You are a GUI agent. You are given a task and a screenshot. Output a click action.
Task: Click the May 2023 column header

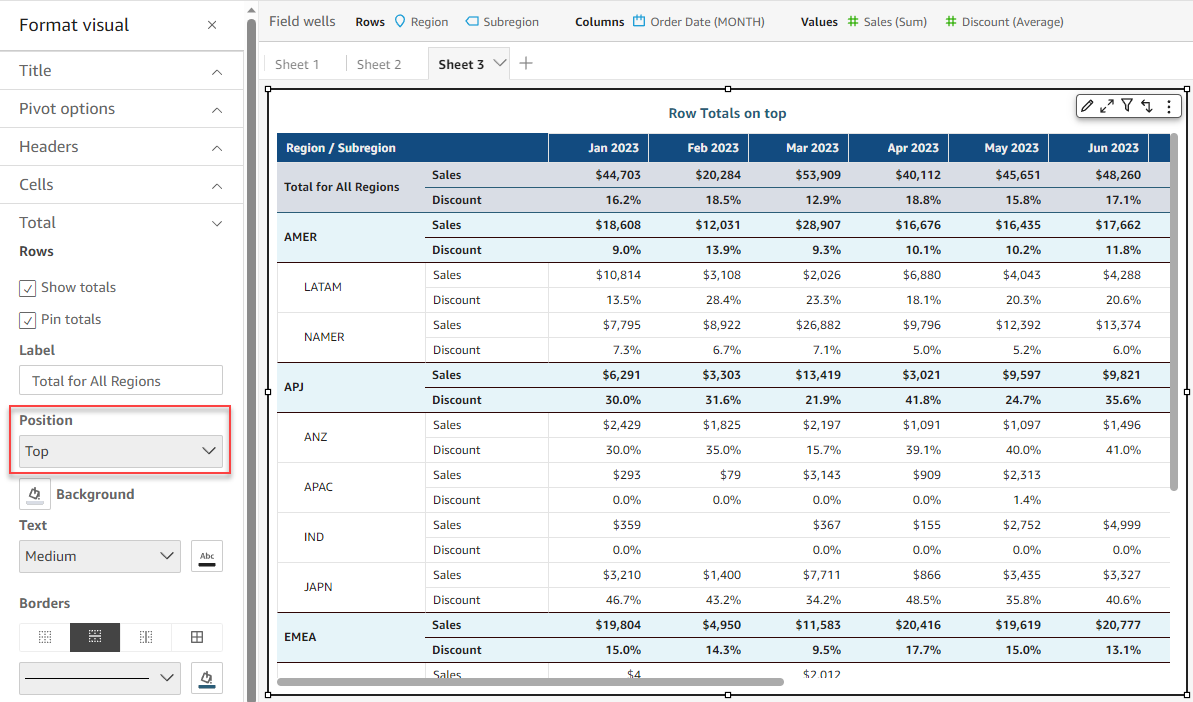pos(998,148)
